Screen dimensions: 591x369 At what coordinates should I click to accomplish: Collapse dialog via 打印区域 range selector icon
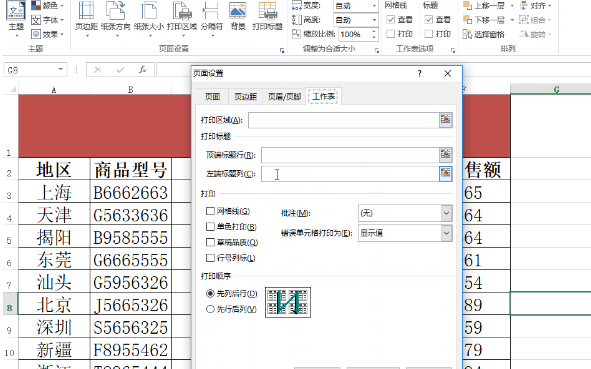point(446,120)
